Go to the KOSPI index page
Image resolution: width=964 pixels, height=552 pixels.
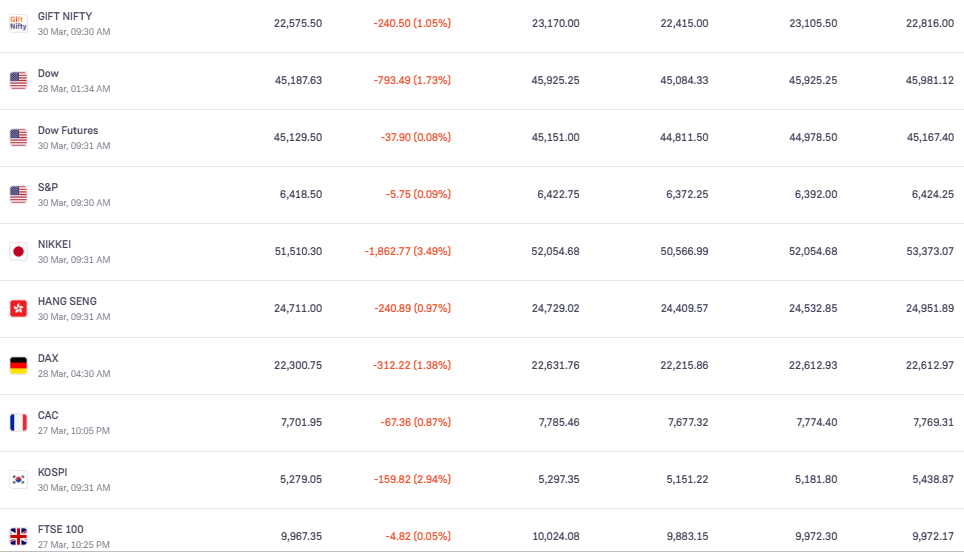(52, 472)
